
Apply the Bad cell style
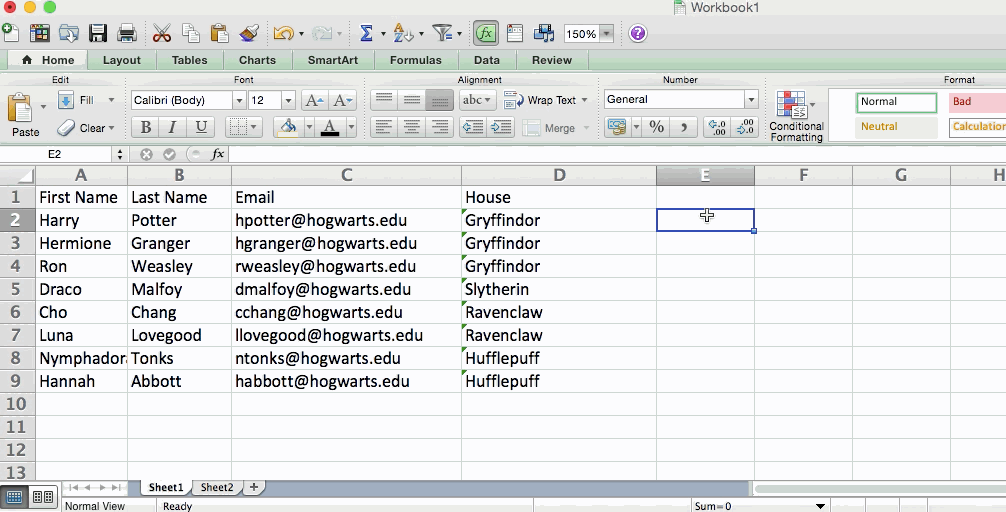coord(975,101)
